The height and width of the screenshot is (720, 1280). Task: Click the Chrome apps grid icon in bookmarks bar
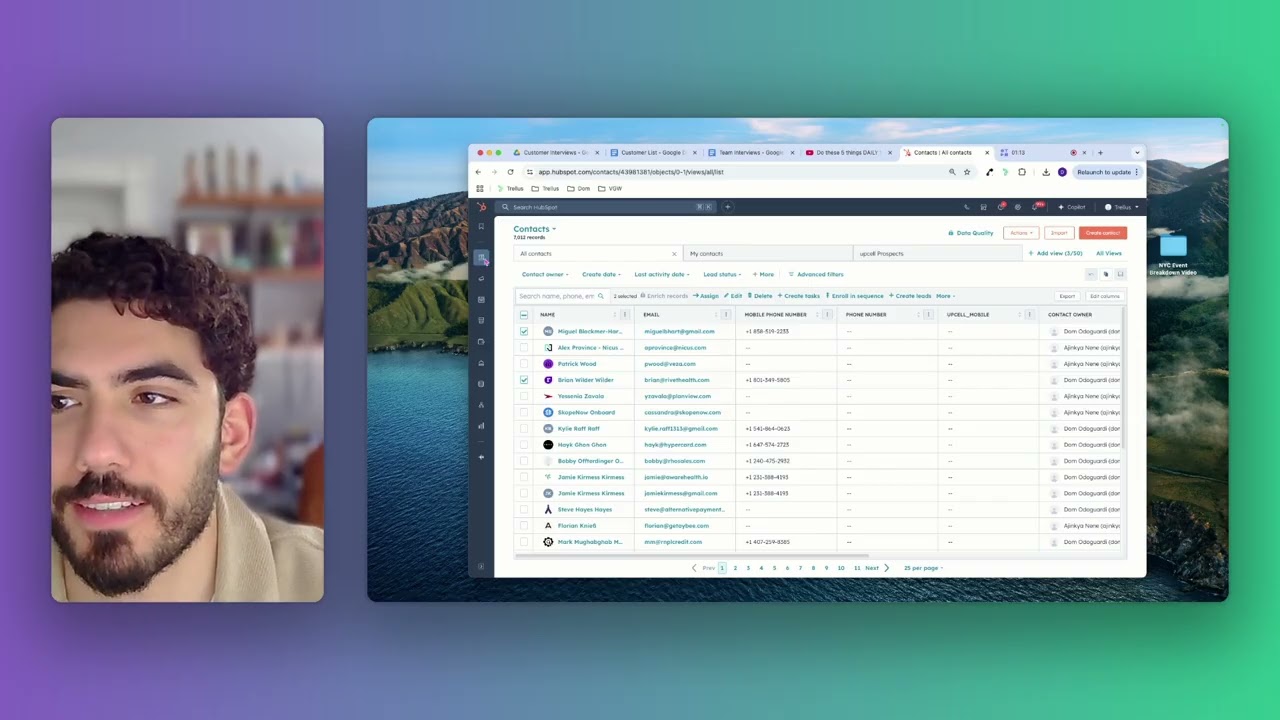[x=480, y=188]
